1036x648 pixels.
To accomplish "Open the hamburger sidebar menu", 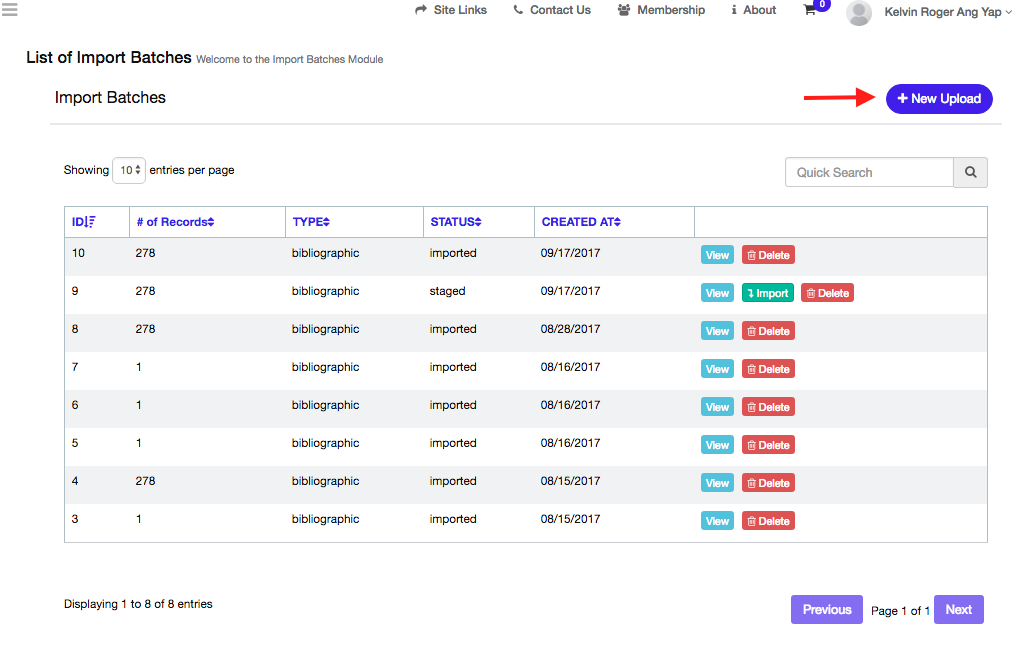I will pyautogui.click(x=9, y=9).
